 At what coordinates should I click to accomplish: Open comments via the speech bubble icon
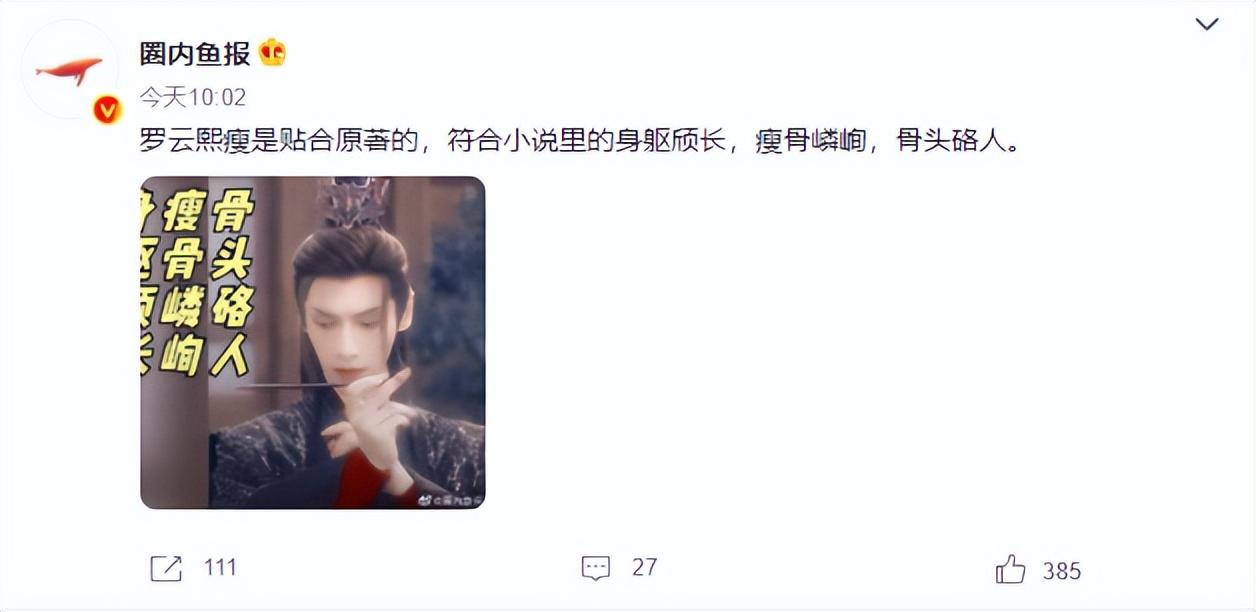point(595,568)
